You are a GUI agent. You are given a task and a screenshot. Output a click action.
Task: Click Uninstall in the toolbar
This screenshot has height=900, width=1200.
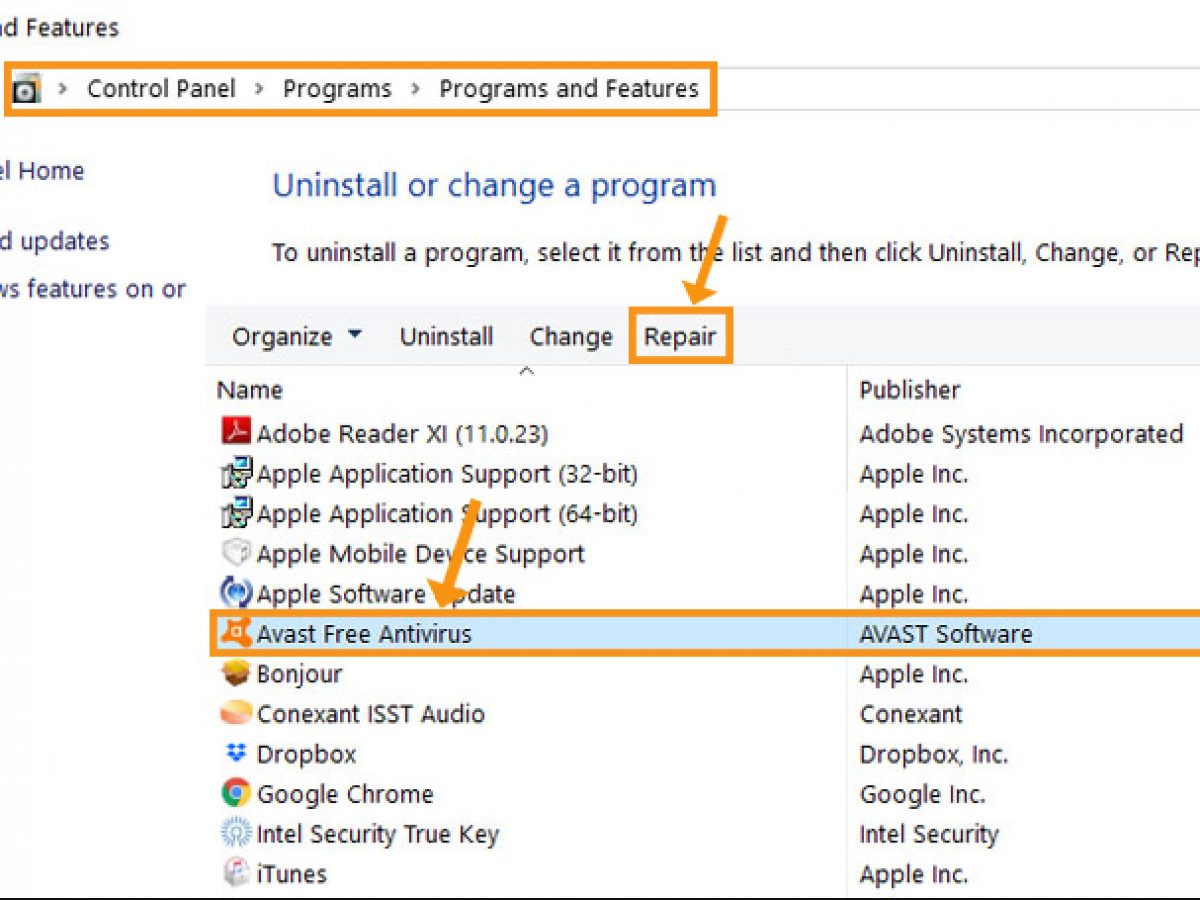[446, 337]
